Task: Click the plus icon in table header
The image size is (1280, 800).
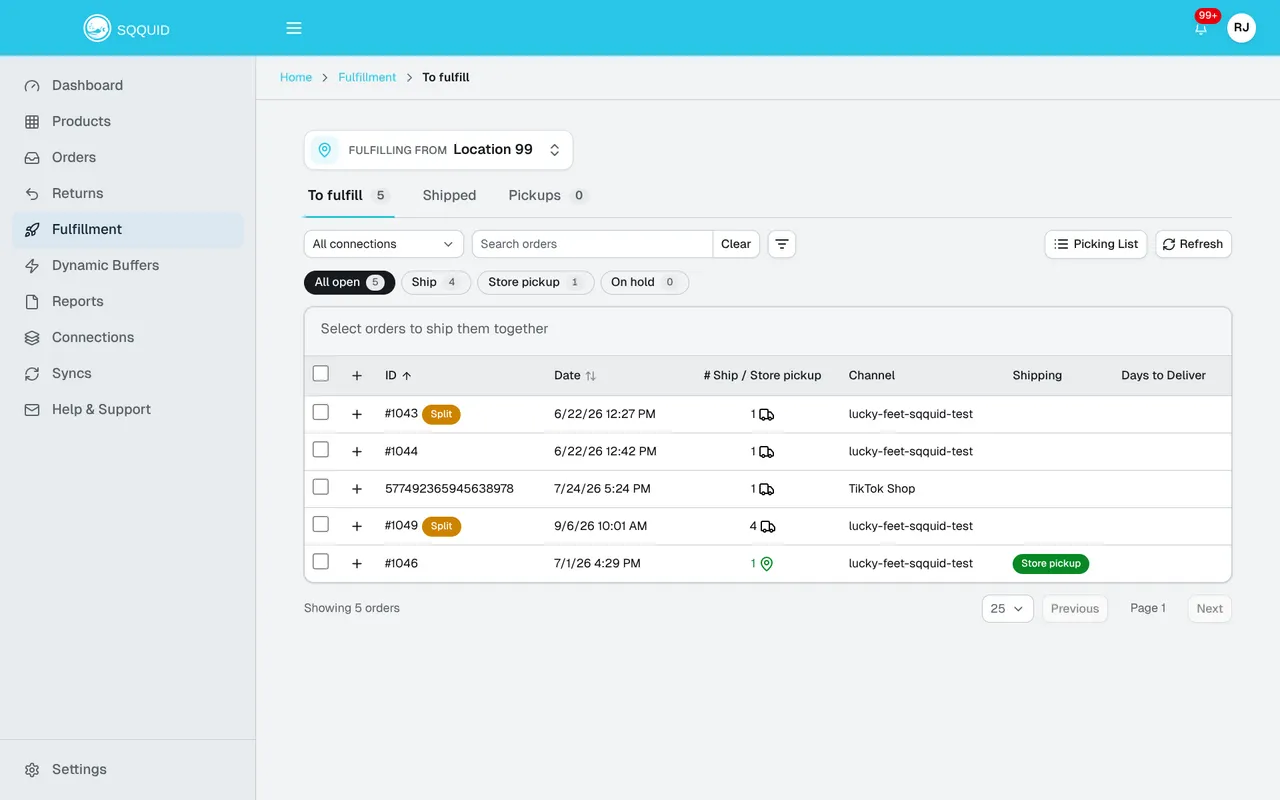Action: pyautogui.click(x=357, y=376)
